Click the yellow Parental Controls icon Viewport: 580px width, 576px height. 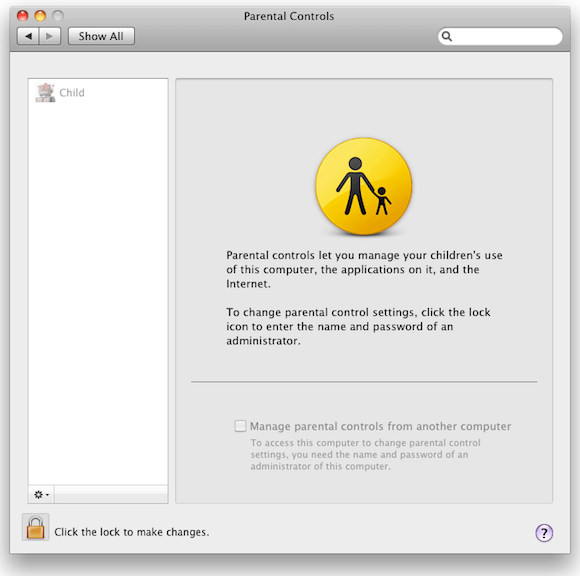pyautogui.click(x=364, y=186)
